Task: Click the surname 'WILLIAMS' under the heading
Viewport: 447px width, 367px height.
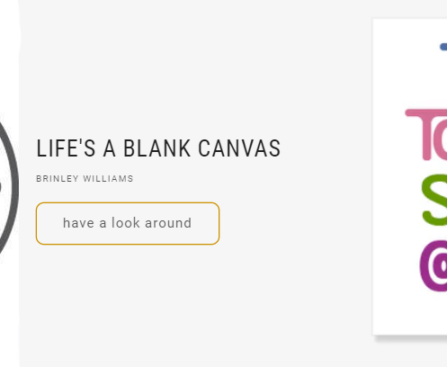Action: (x=108, y=179)
